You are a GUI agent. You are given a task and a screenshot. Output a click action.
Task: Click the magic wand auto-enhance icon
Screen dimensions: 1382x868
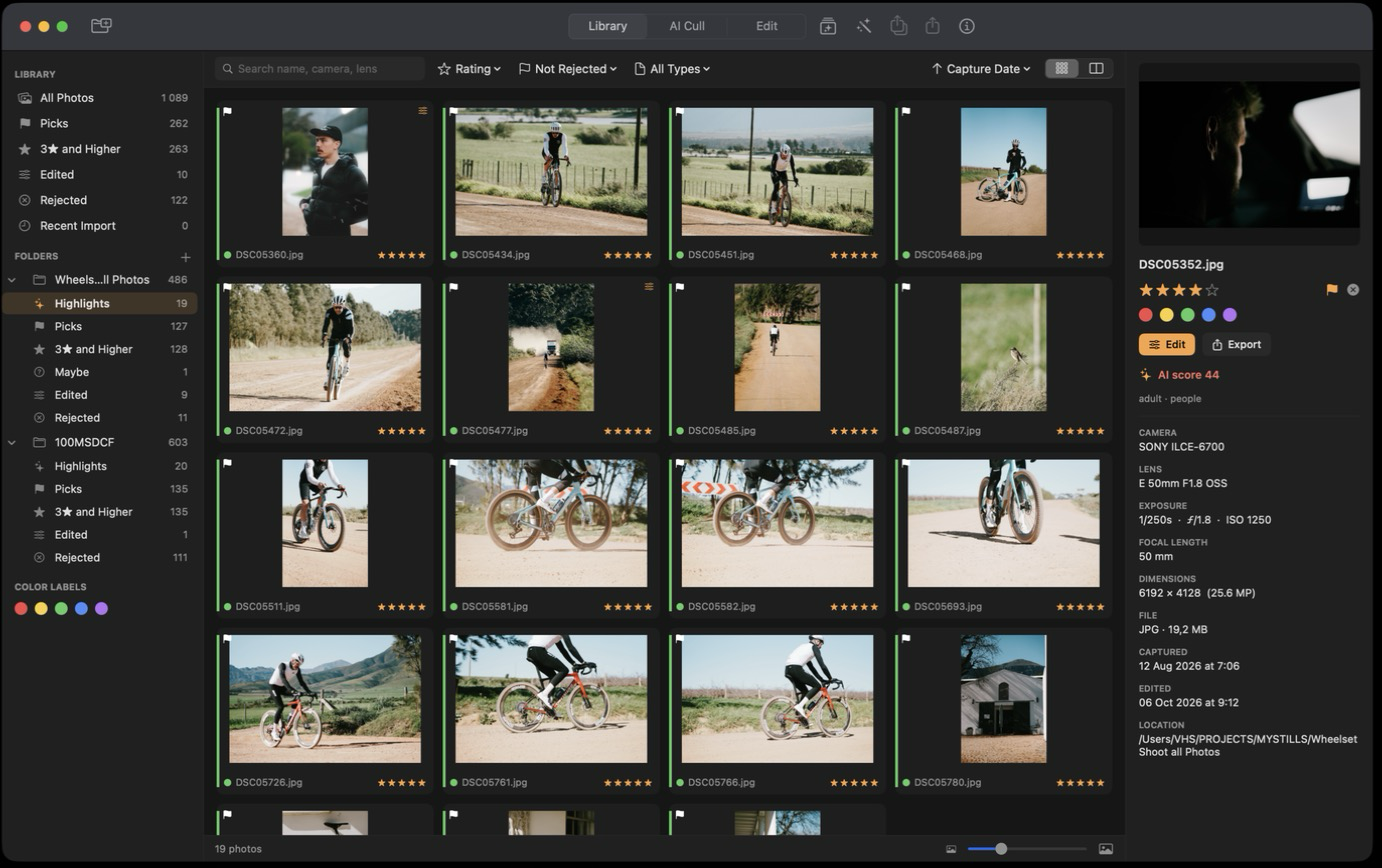coord(864,26)
